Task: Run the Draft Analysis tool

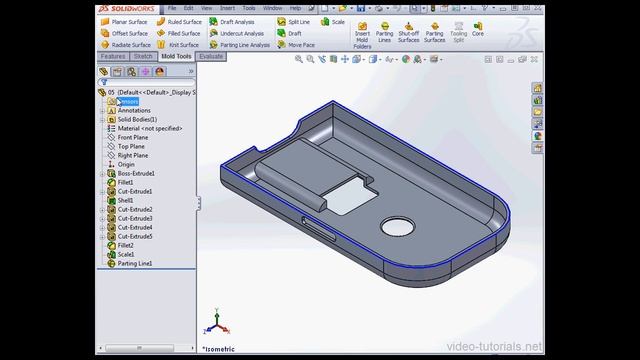Action: tap(232, 22)
